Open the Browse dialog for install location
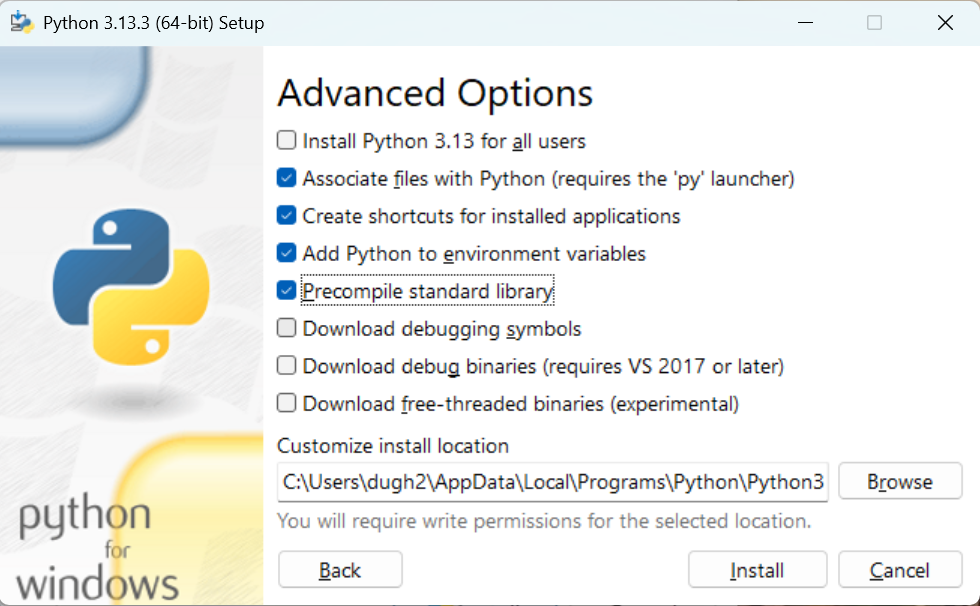Screen dimensions: 980x606 [x=899, y=481]
